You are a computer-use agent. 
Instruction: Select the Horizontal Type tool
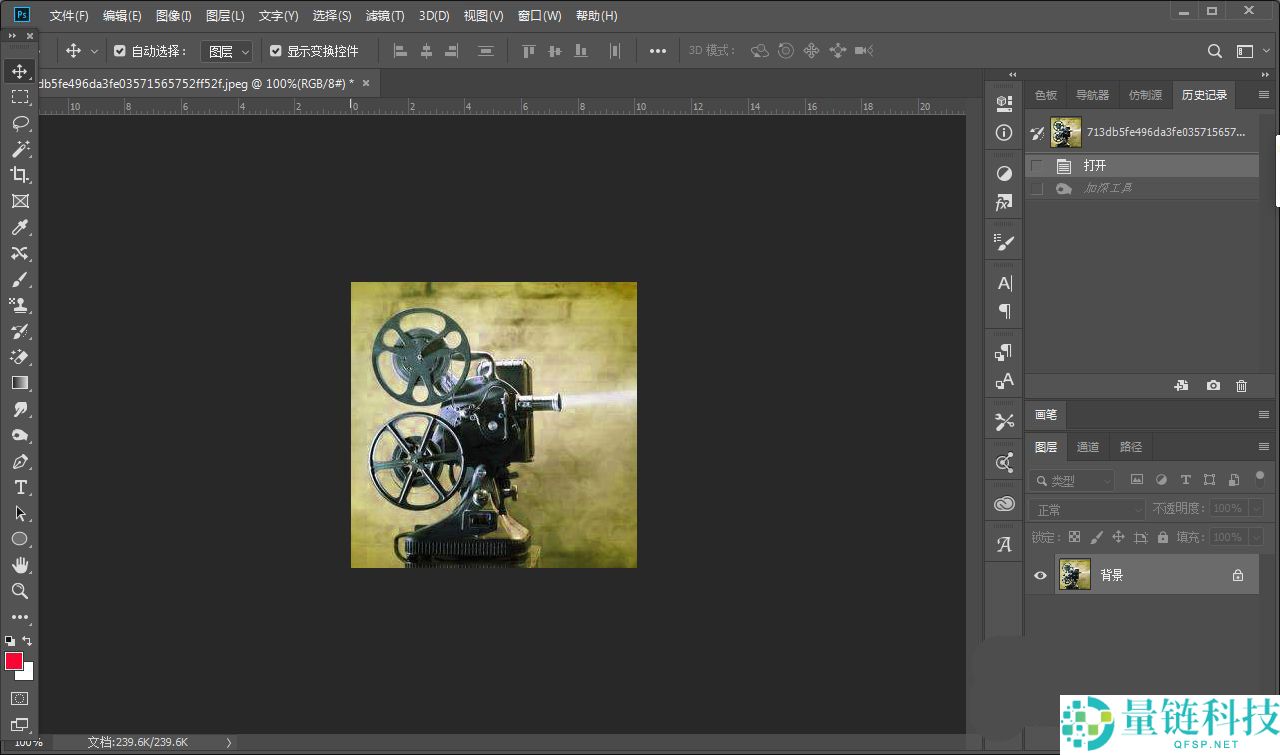coord(19,487)
